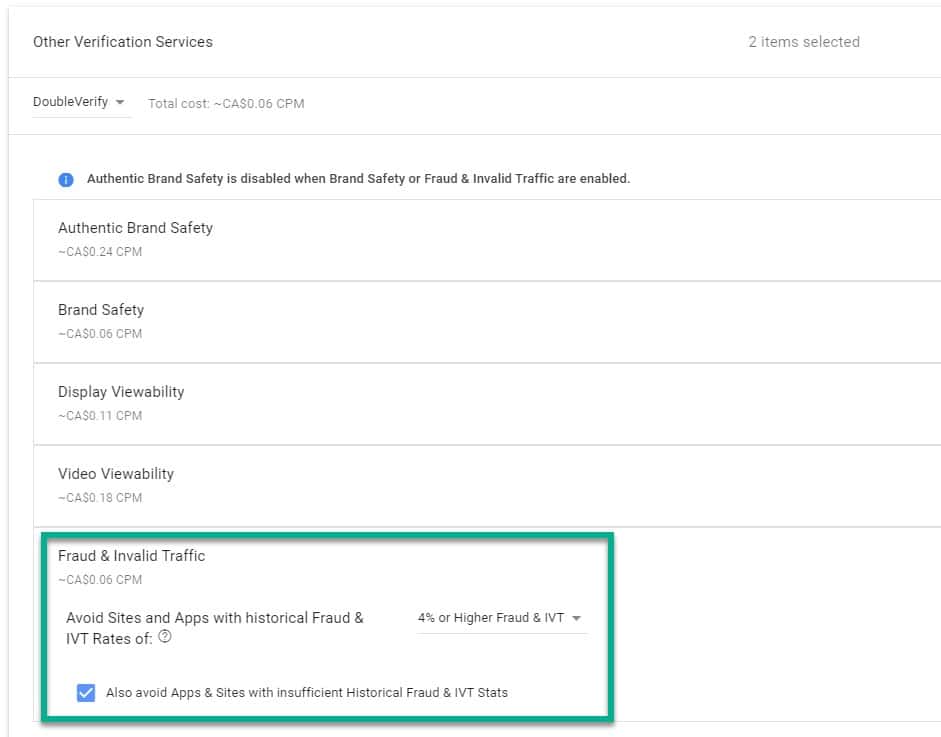
Task: Click the checkbox label about insufficient stats
Action: point(307,692)
